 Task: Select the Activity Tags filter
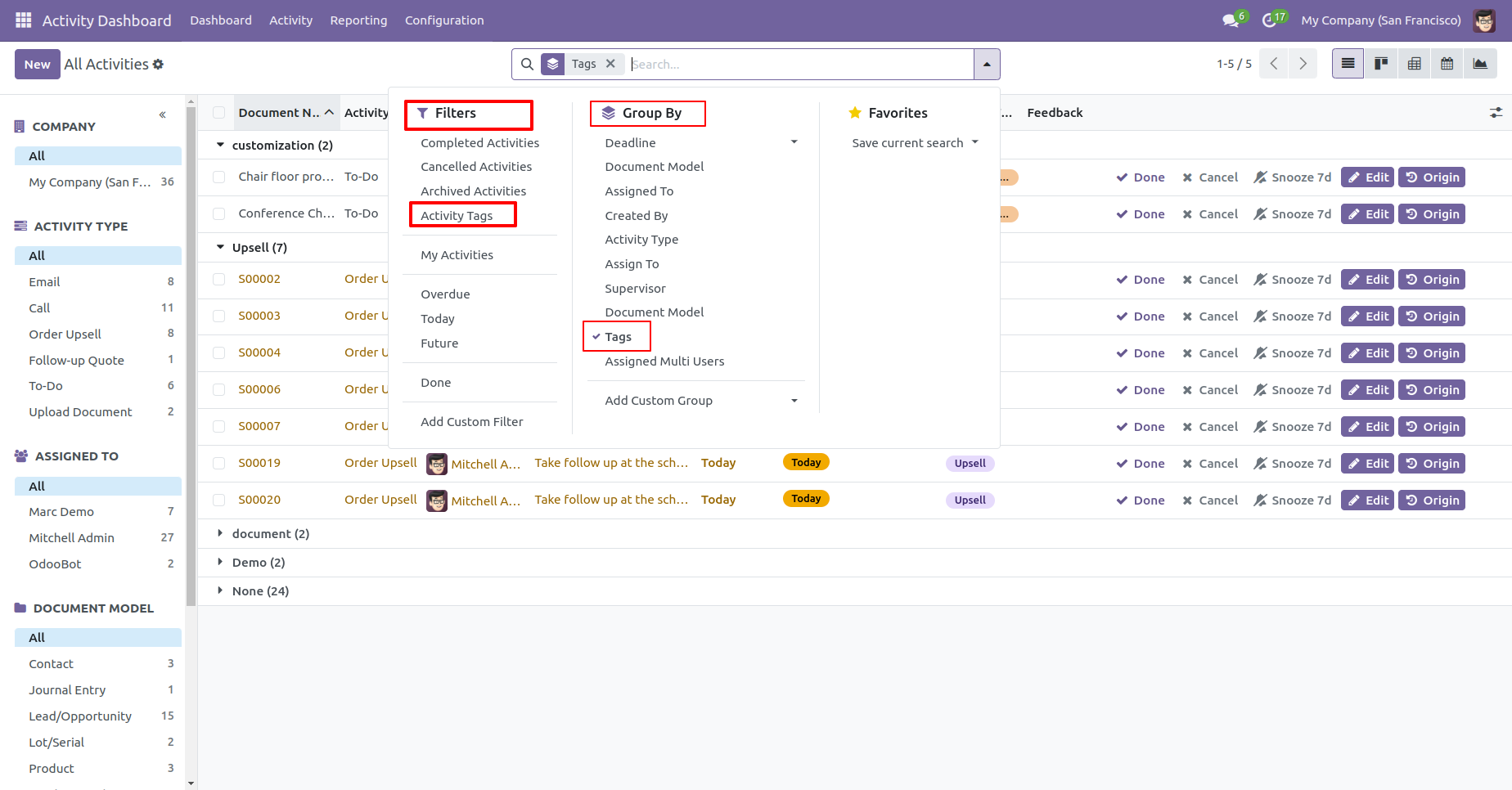[457, 216]
